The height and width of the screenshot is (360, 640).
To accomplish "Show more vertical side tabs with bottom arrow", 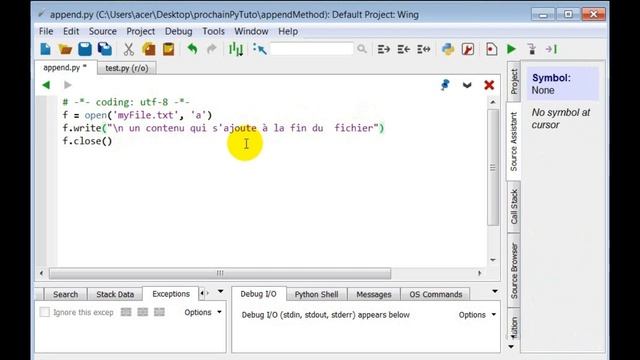I will (511, 347).
